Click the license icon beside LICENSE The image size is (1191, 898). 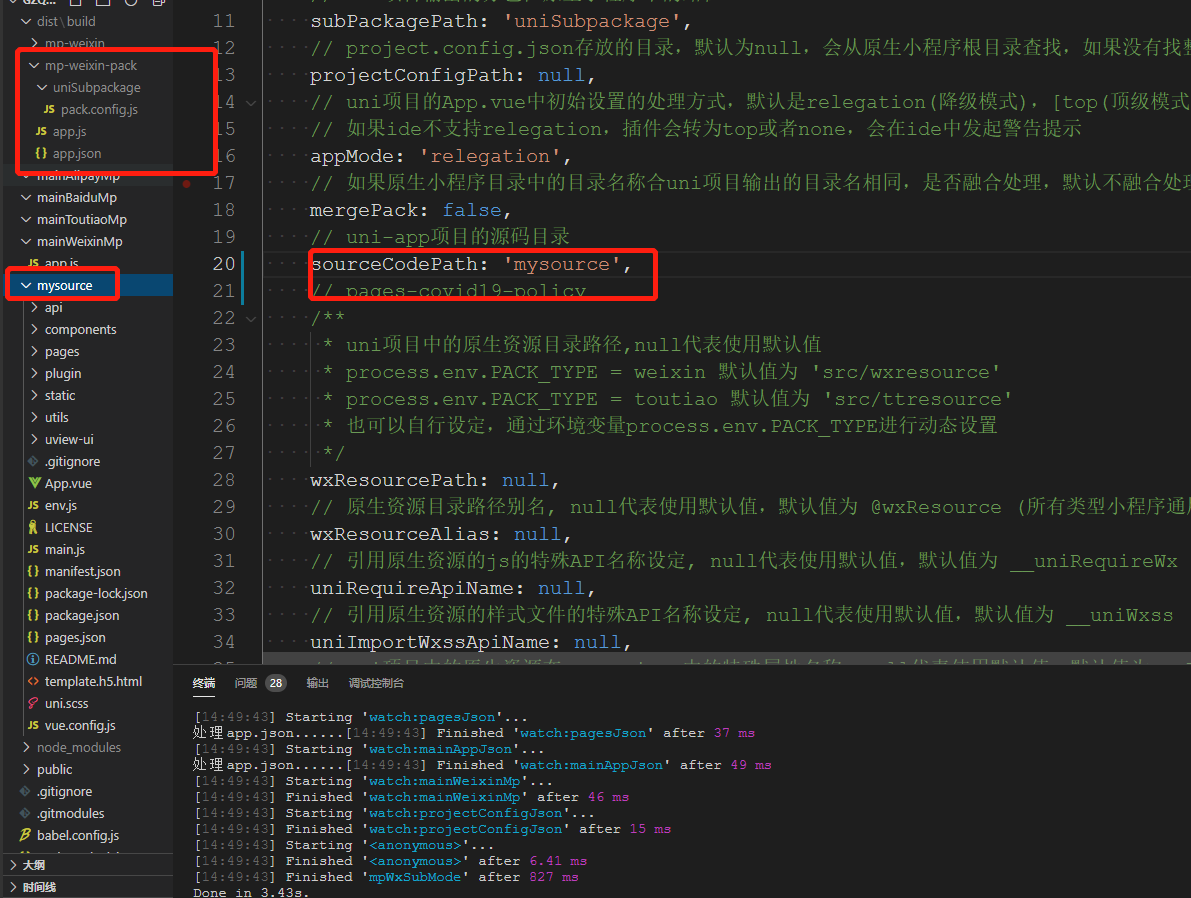pos(33,527)
